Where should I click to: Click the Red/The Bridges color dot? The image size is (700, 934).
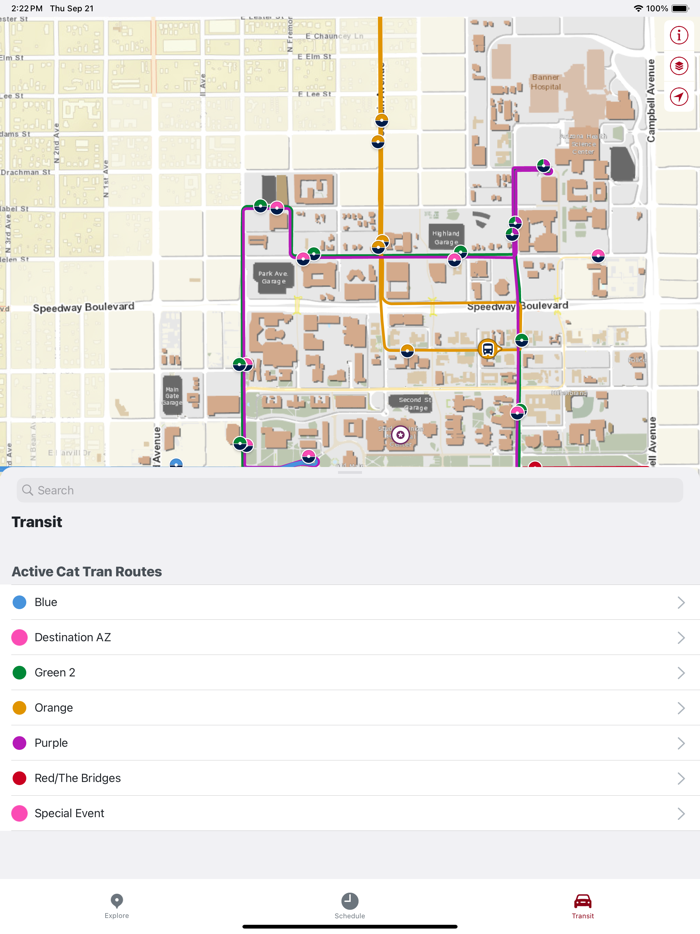click(x=20, y=778)
